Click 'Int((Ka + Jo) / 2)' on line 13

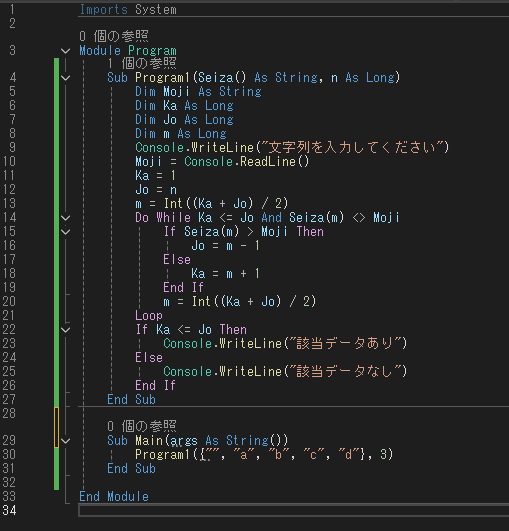226,204
